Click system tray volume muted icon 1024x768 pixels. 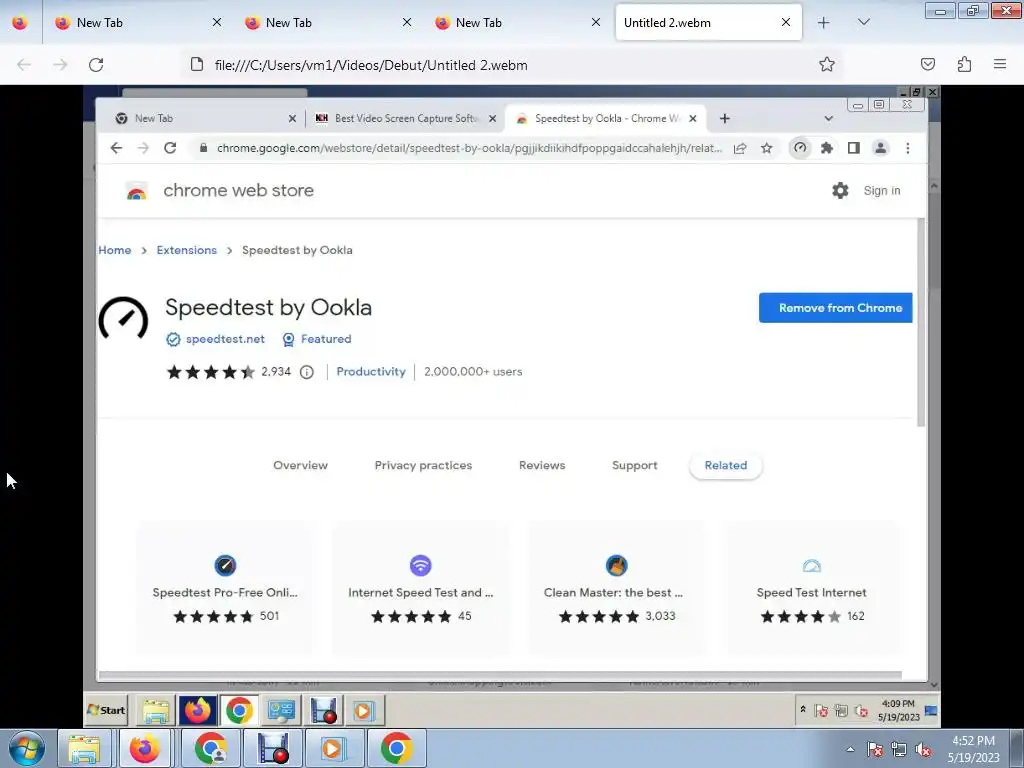(923, 749)
